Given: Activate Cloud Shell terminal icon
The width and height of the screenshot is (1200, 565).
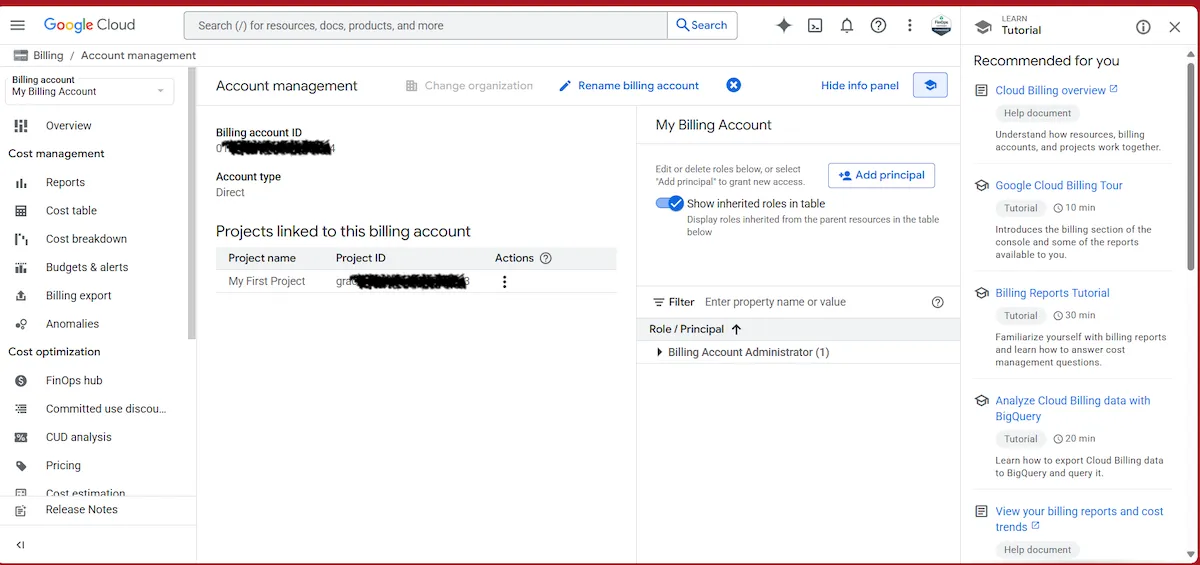Looking at the screenshot, I should pyautogui.click(x=815, y=25).
